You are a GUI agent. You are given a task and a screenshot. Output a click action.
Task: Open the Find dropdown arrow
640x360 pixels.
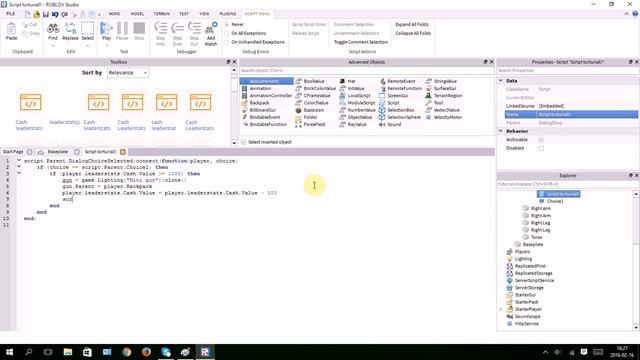tap(53, 46)
